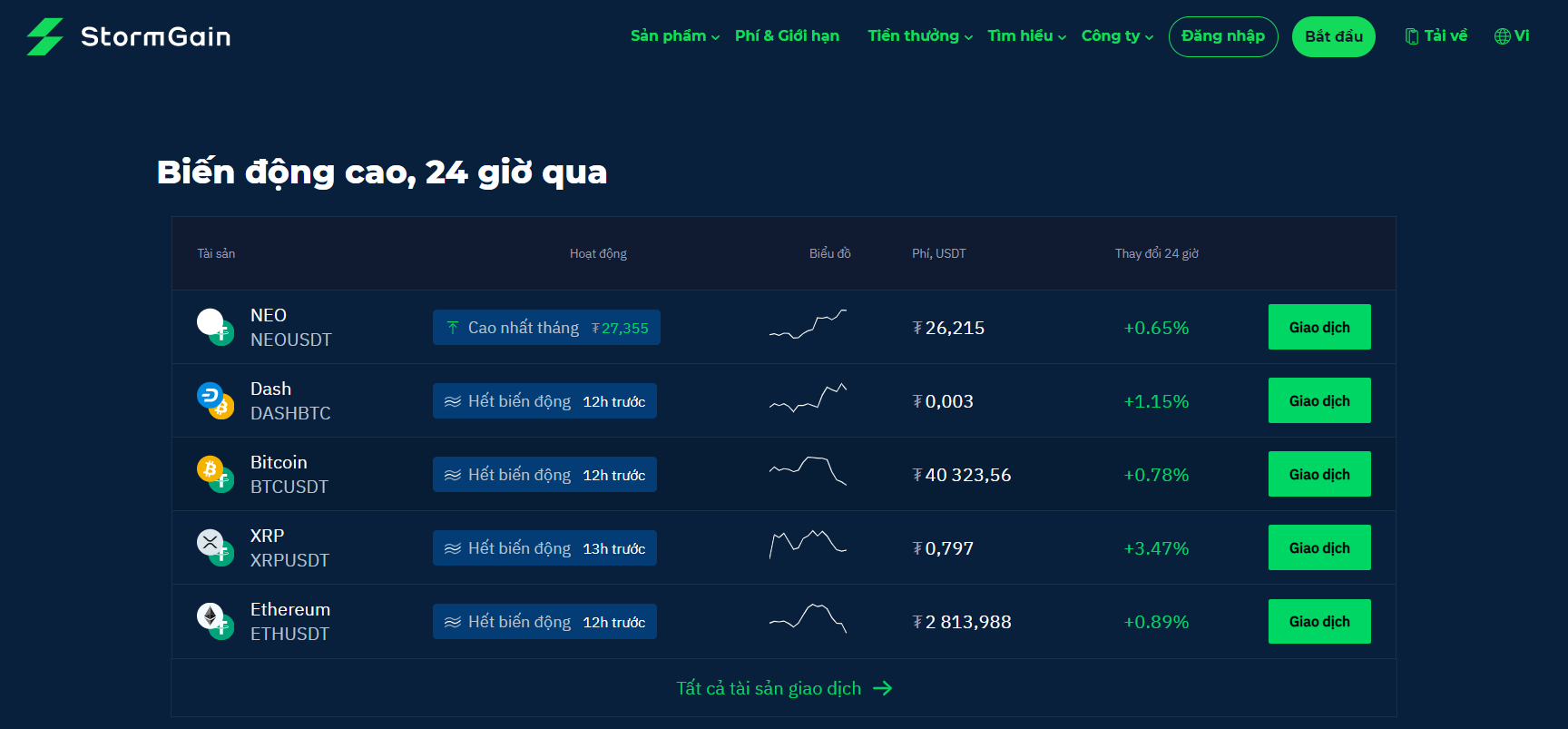Click the globe language icon
Image resolution: width=1568 pixels, height=729 pixels.
coord(1503,36)
